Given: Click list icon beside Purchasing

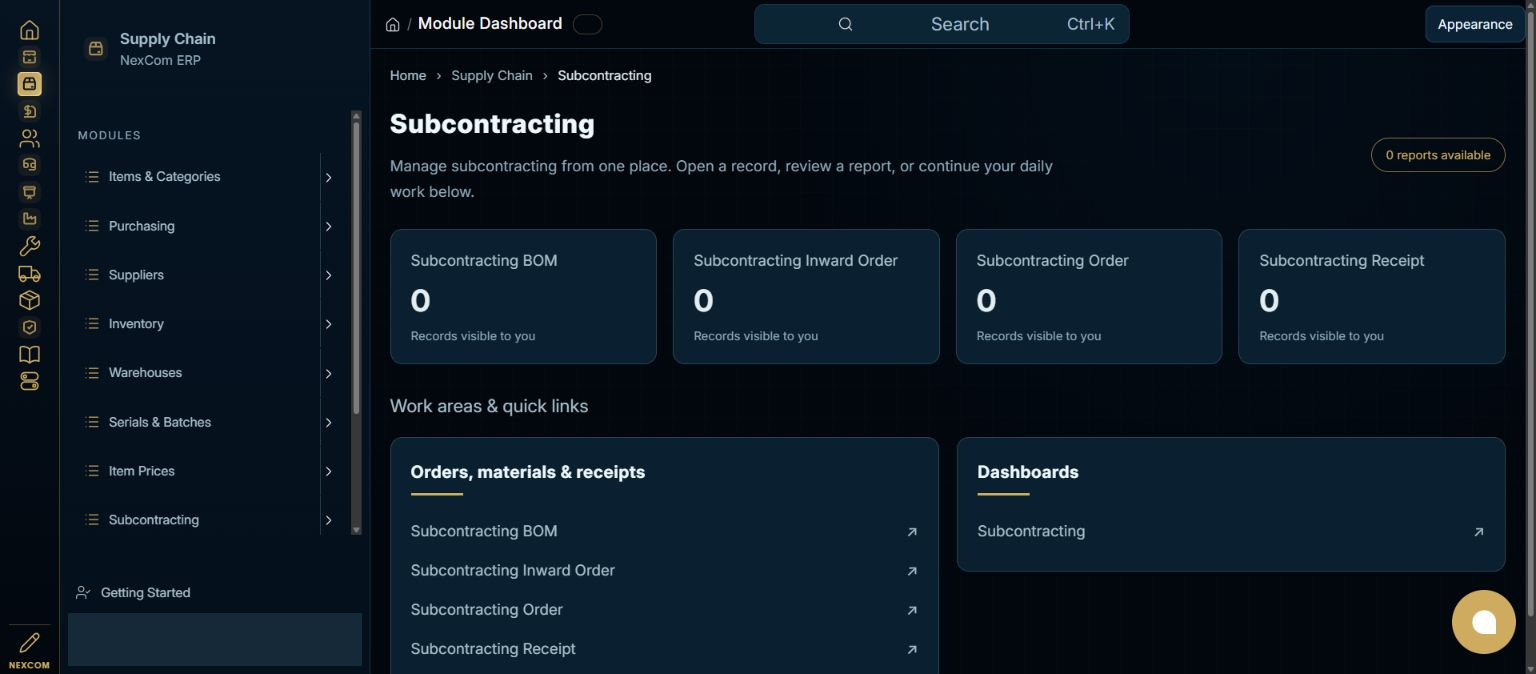Looking at the screenshot, I should point(92,226).
